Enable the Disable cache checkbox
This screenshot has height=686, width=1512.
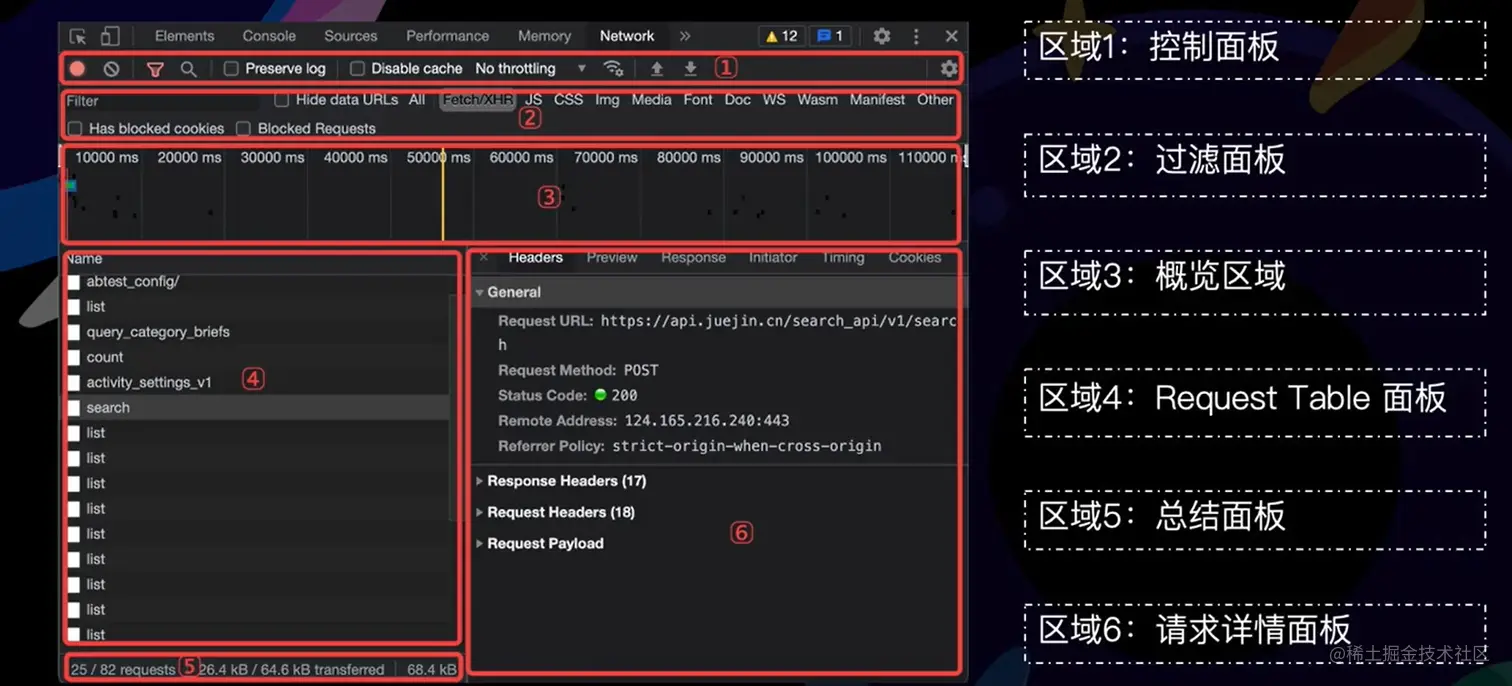point(357,69)
